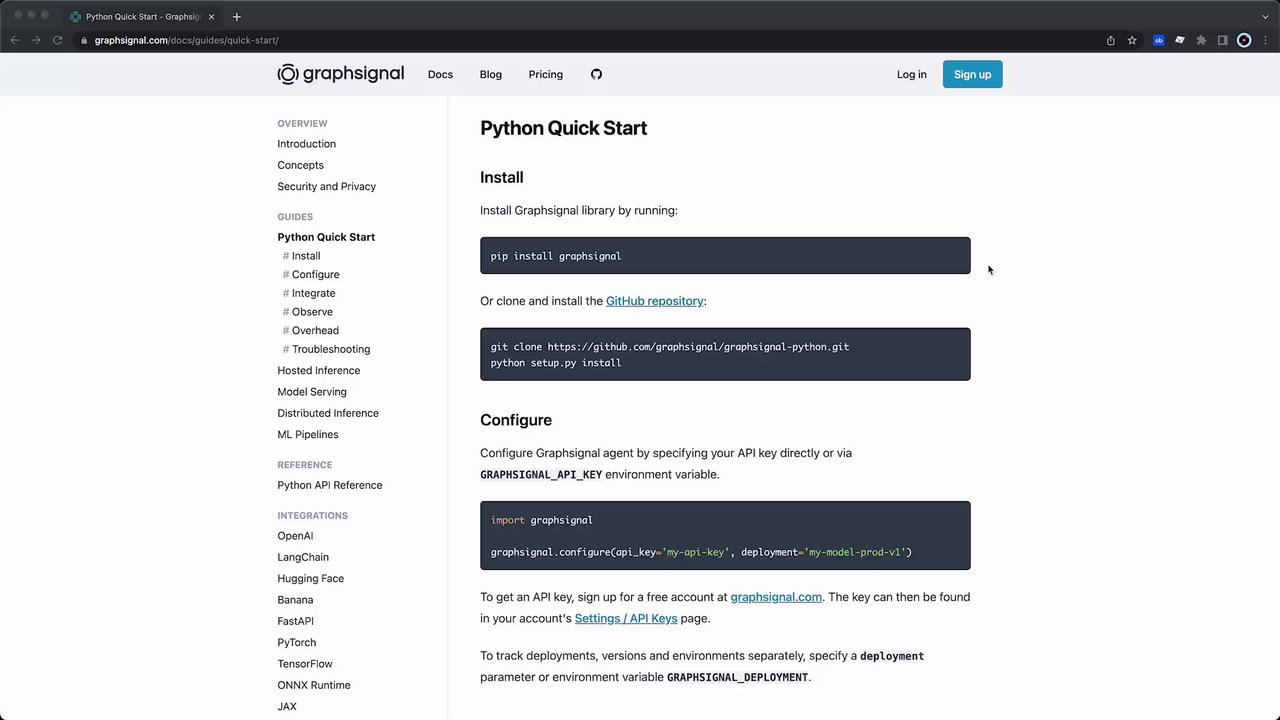Go to the Graphsignal logo home
1280x720 pixels.
[341, 74]
